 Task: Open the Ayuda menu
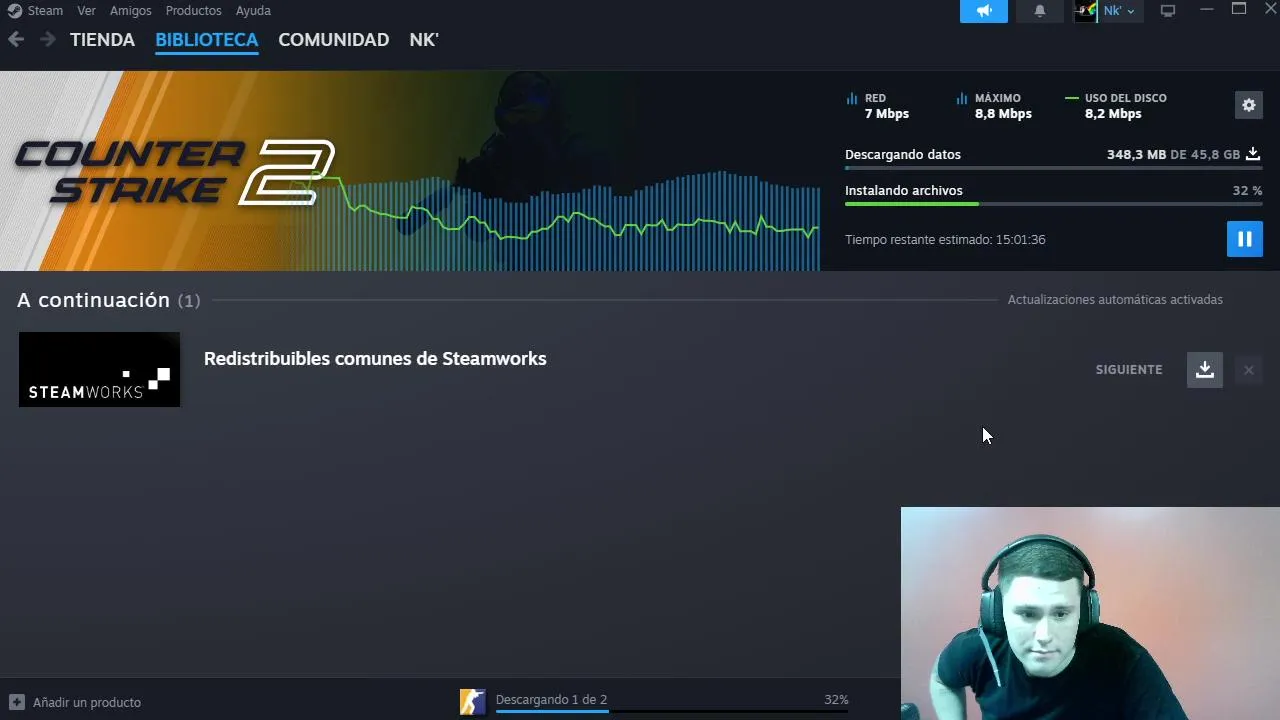(x=253, y=11)
